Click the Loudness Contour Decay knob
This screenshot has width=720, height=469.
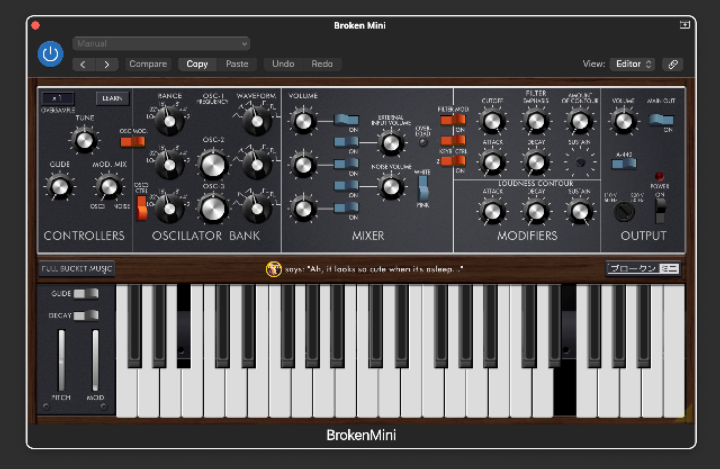pyautogui.click(x=536, y=211)
